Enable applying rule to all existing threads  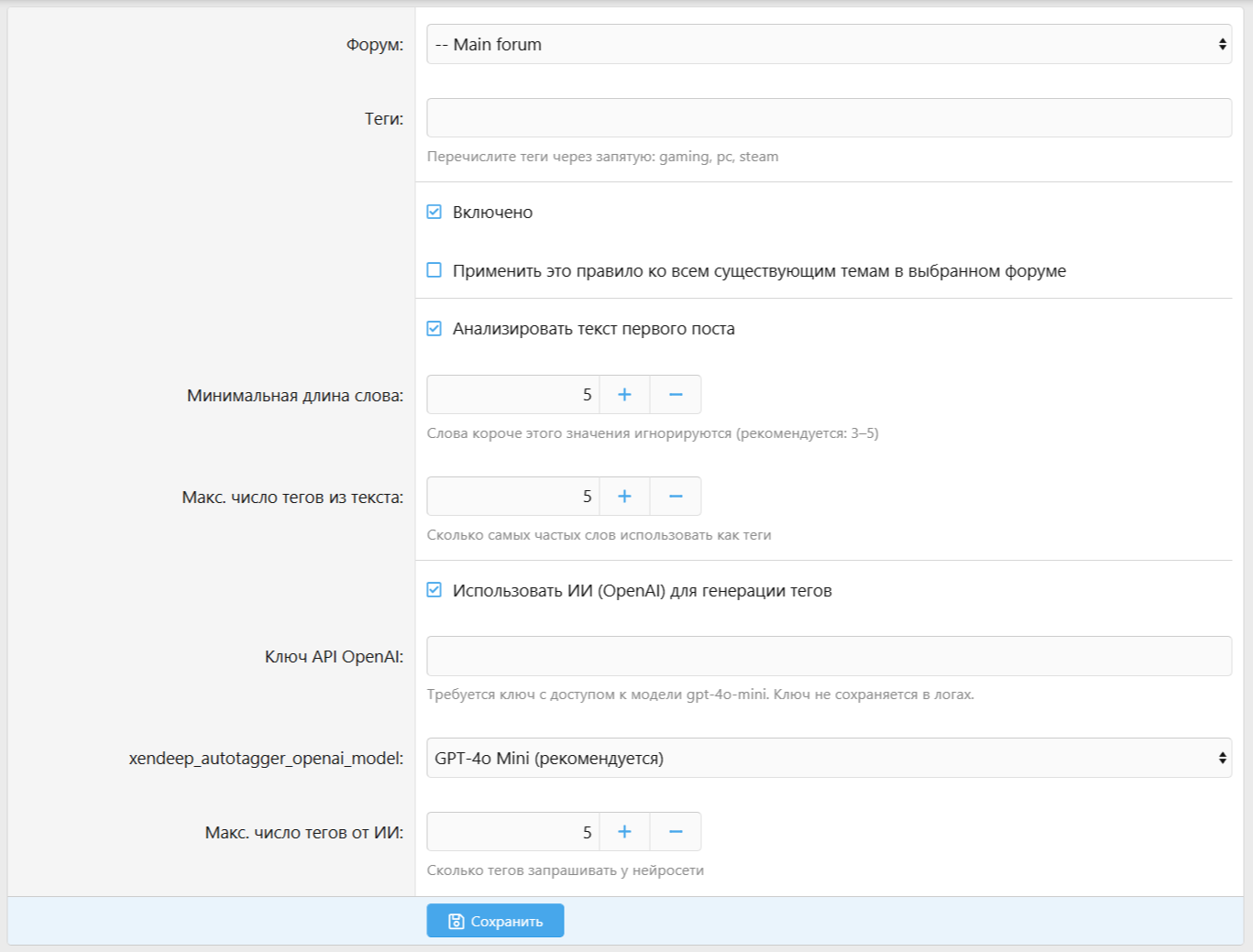click(x=434, y=270)
